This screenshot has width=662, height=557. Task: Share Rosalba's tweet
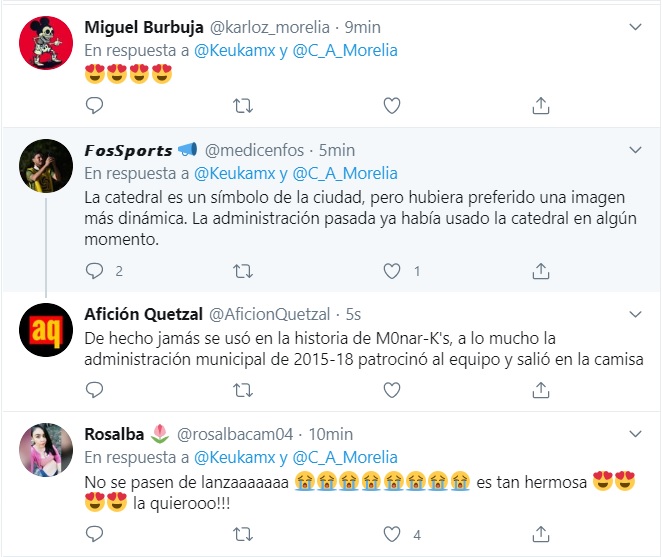pyautogui.click(x=540, y=533)
